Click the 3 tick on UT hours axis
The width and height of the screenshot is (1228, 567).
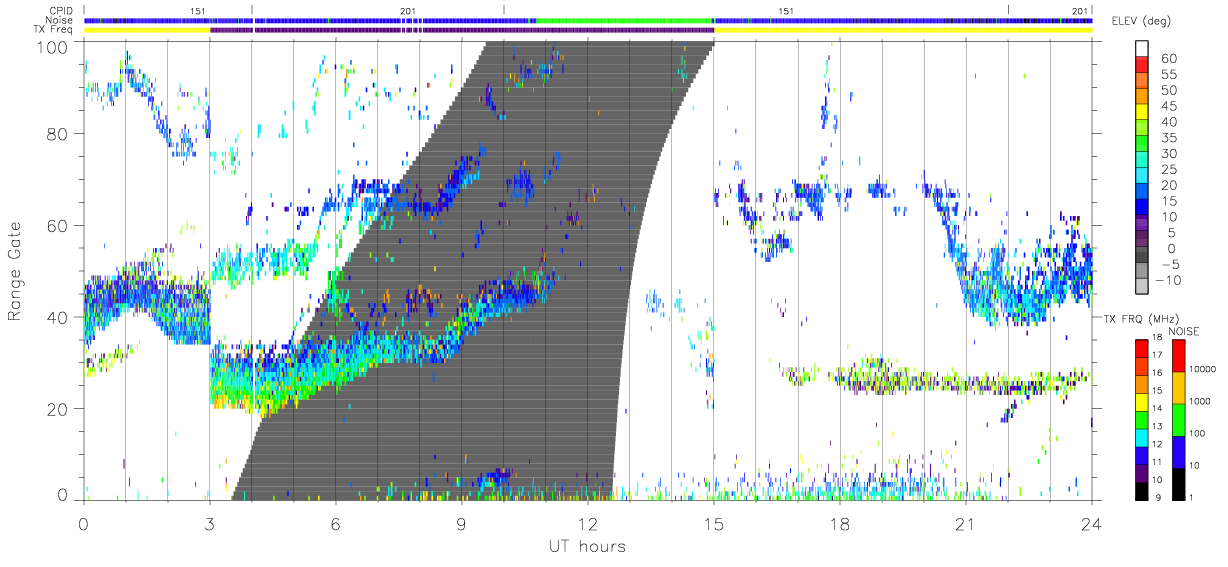(210, 523)
